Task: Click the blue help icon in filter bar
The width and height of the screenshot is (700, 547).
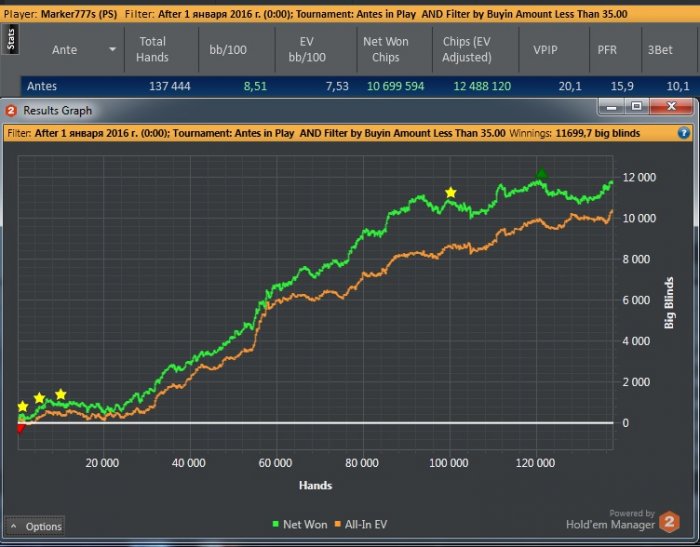Action: 684,132
